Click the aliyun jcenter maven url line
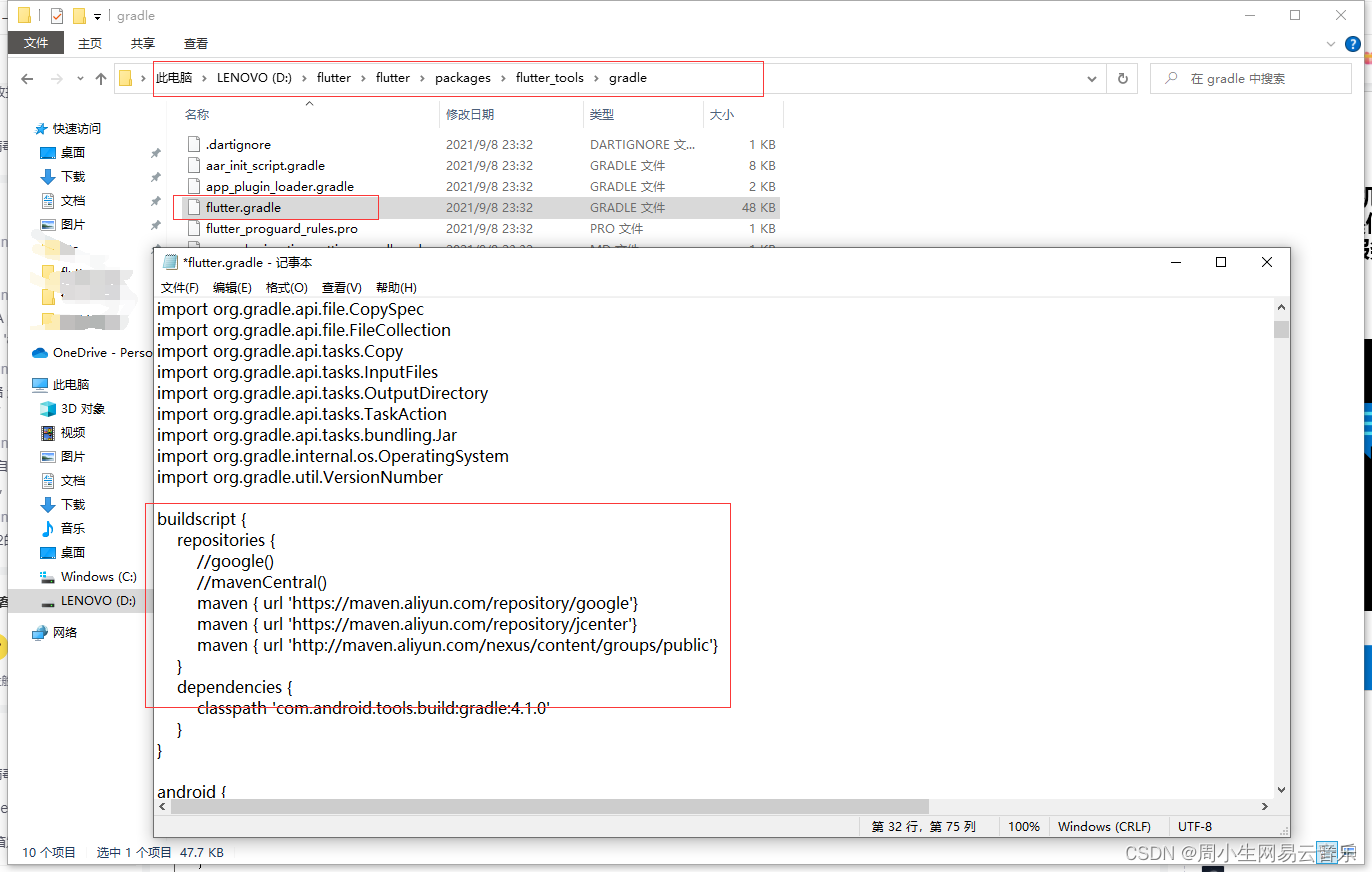The width and height of the screenshot is (1372, 872). 417,624
